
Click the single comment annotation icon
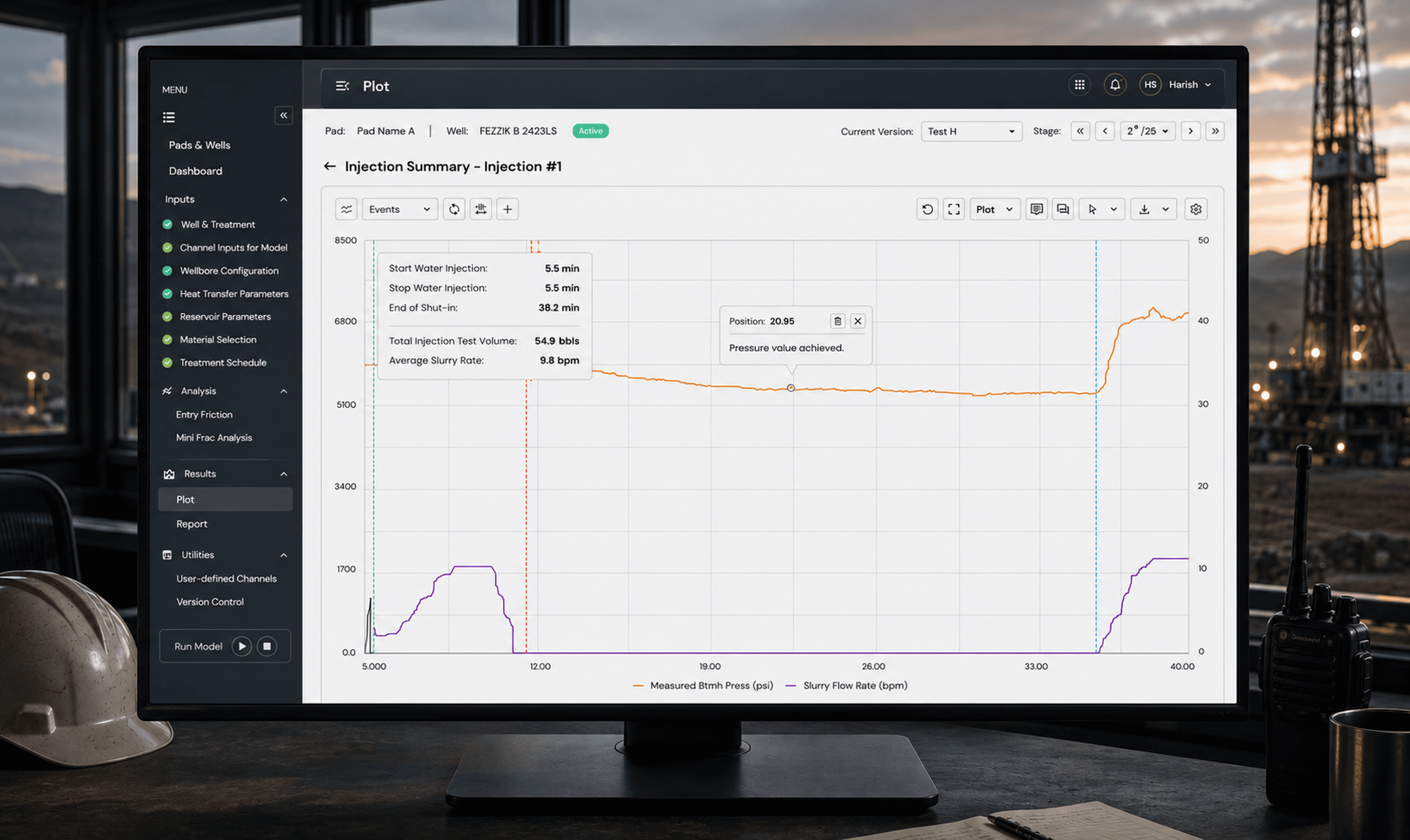tap(1036, 209)
